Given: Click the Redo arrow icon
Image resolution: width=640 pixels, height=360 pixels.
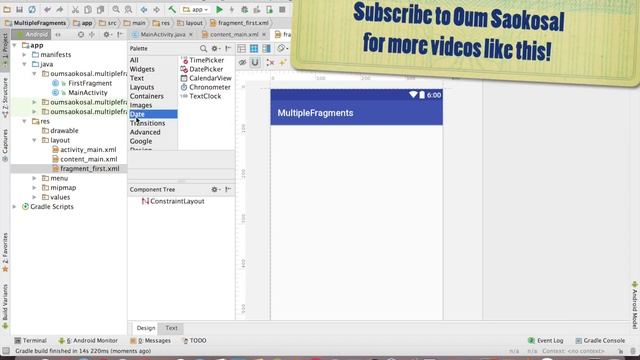Looking at the screenshot, I should pyautogui.click(x=60, y=9).
